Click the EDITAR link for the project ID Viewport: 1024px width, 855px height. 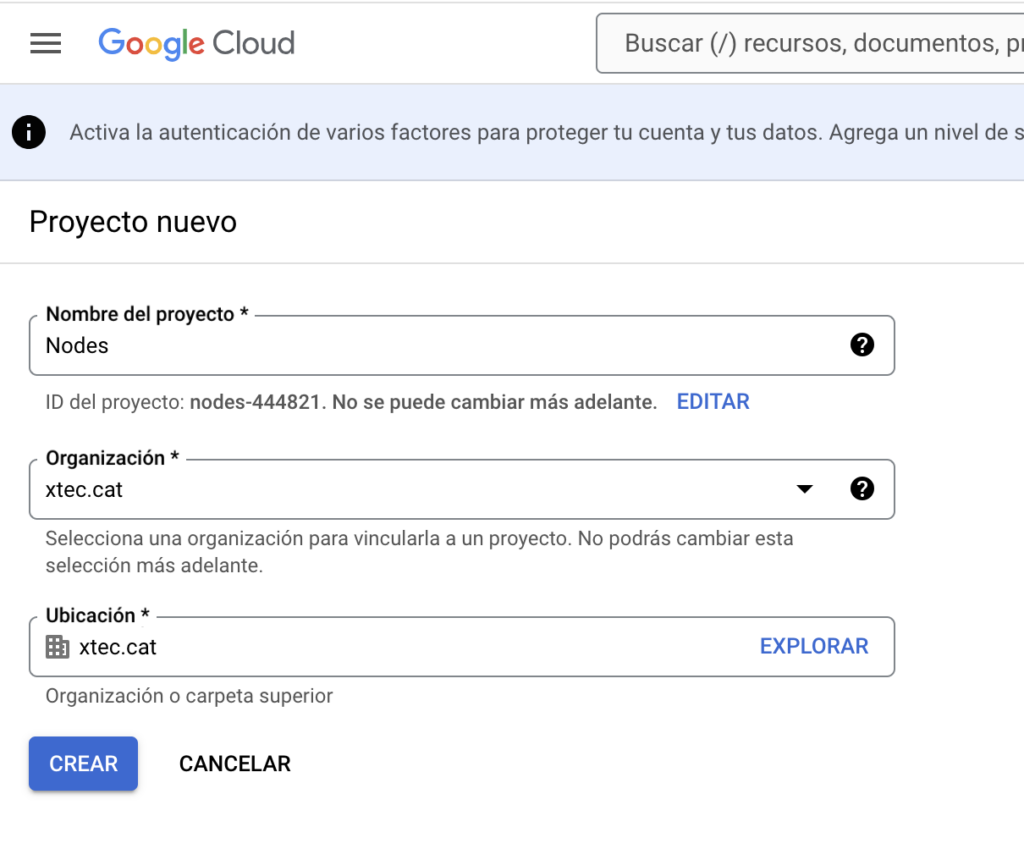click(x=713, y=402)
